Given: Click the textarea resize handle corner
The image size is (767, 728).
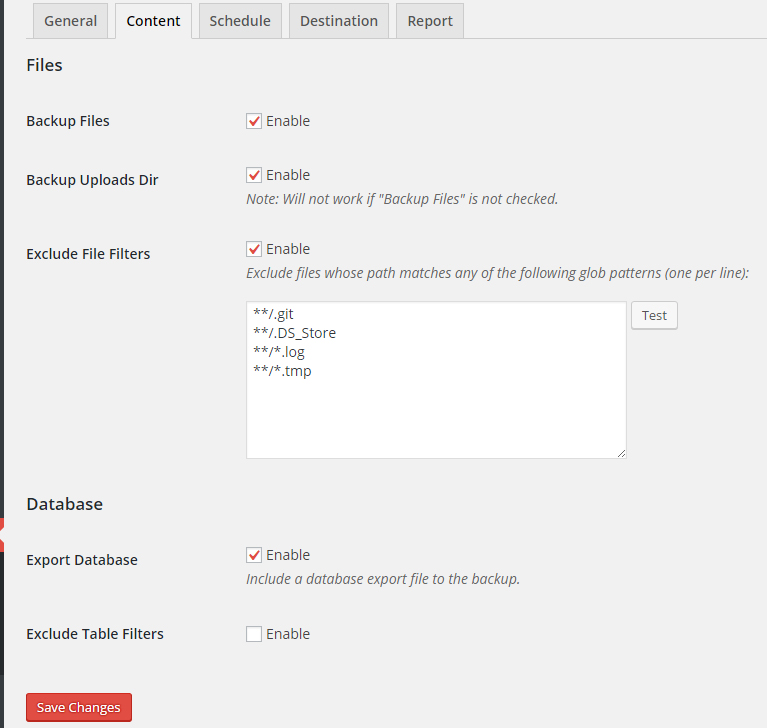Looking at the screenshot, I should tap(621, 453).
